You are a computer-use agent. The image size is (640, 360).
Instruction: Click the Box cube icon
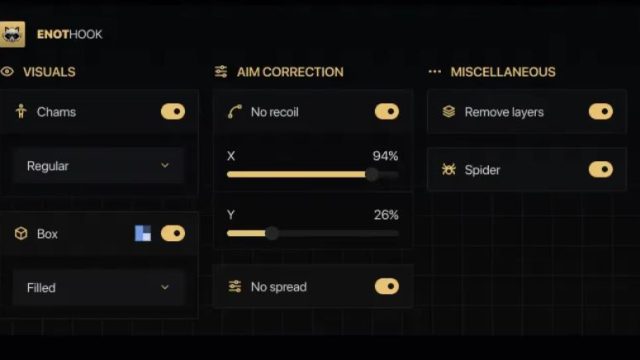coord(21,233)
